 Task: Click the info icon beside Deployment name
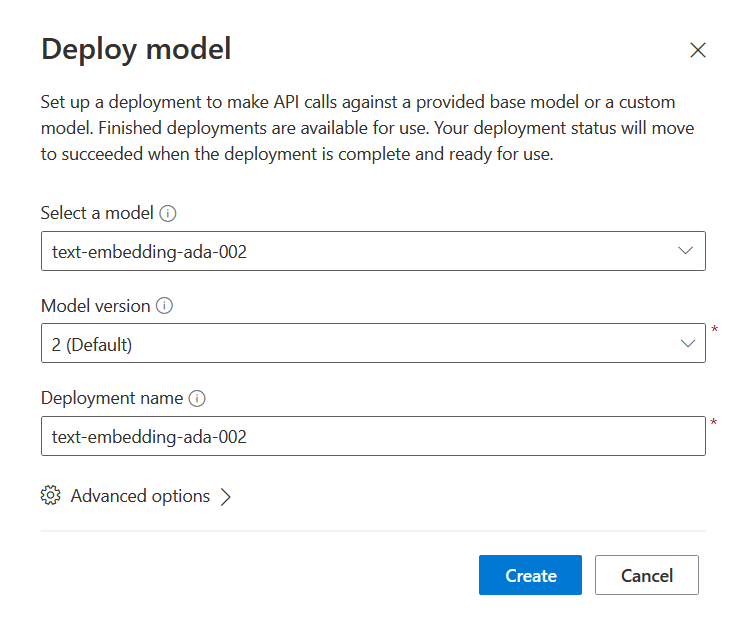click(x=197, y=398)
